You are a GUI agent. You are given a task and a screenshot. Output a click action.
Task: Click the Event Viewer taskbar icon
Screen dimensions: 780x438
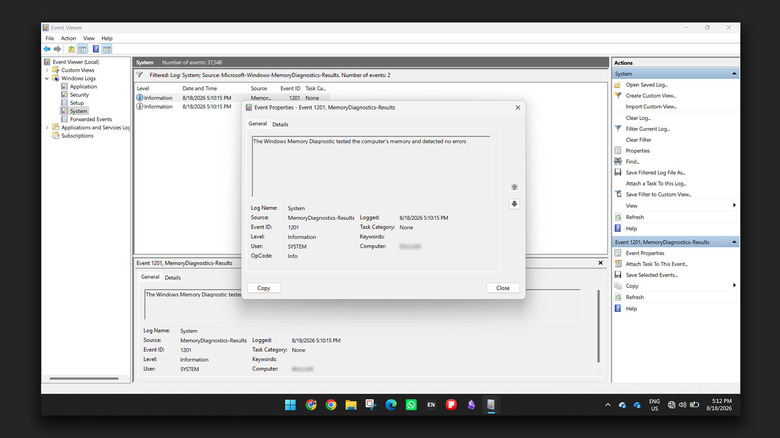(491, 405)
